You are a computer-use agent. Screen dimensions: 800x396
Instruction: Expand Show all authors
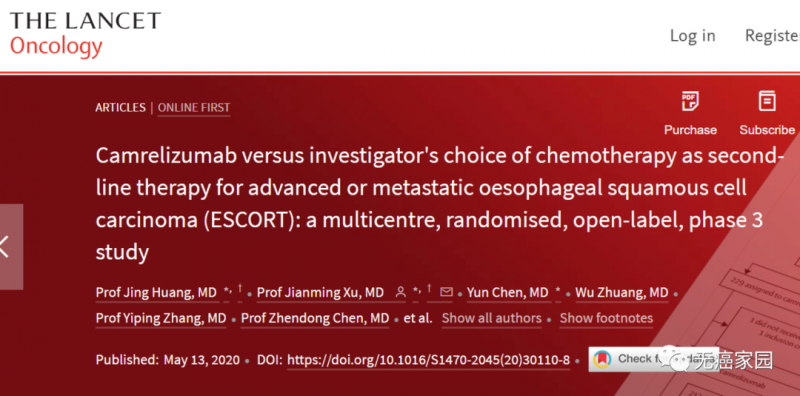(x=491, y=318)
